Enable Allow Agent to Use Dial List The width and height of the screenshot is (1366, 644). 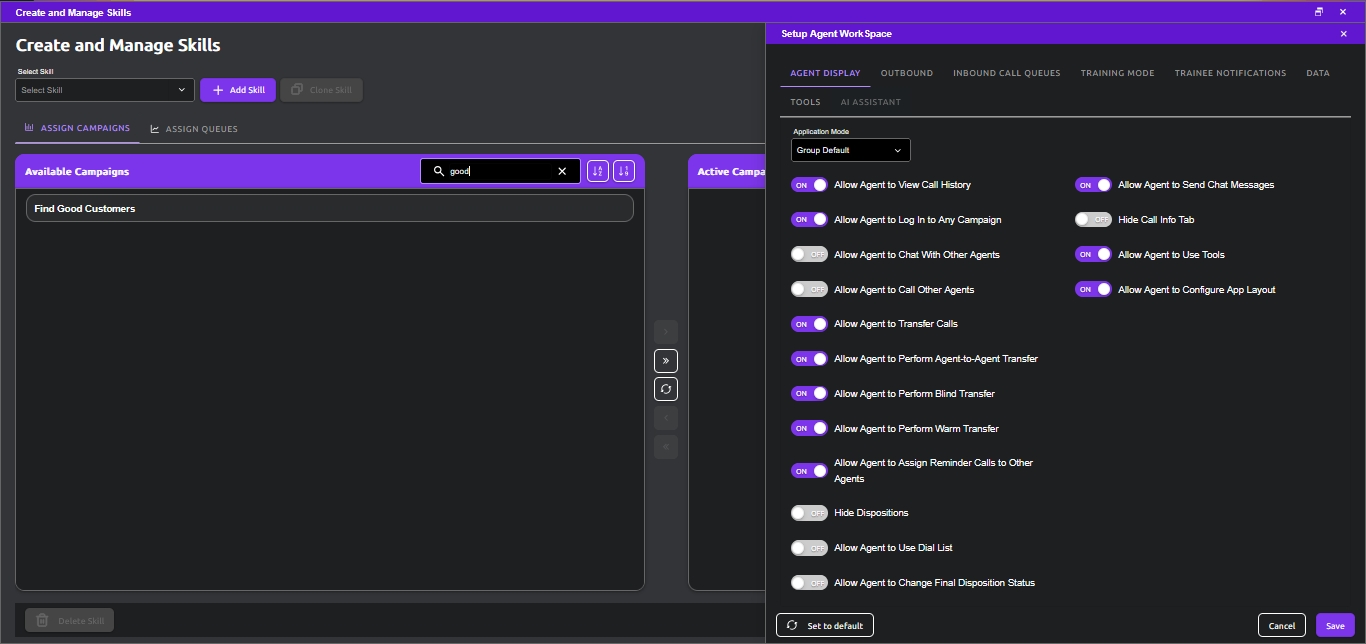809,548
